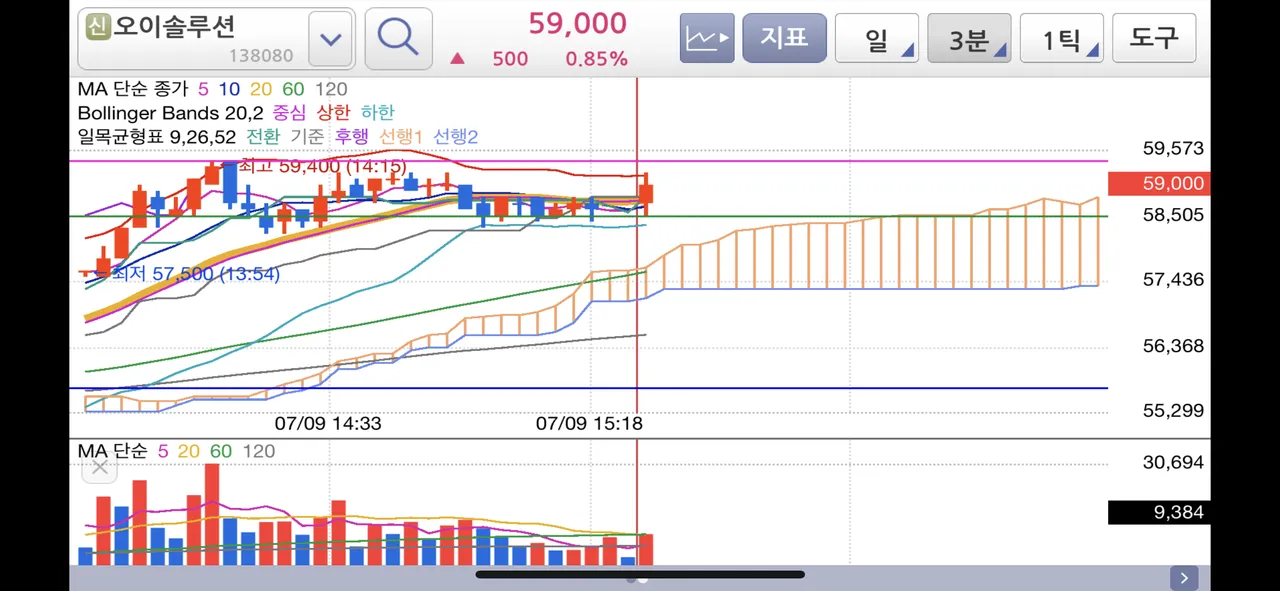
Task: Tap the black 9,384 volume value tag
Action: [x=1159, y=512]
